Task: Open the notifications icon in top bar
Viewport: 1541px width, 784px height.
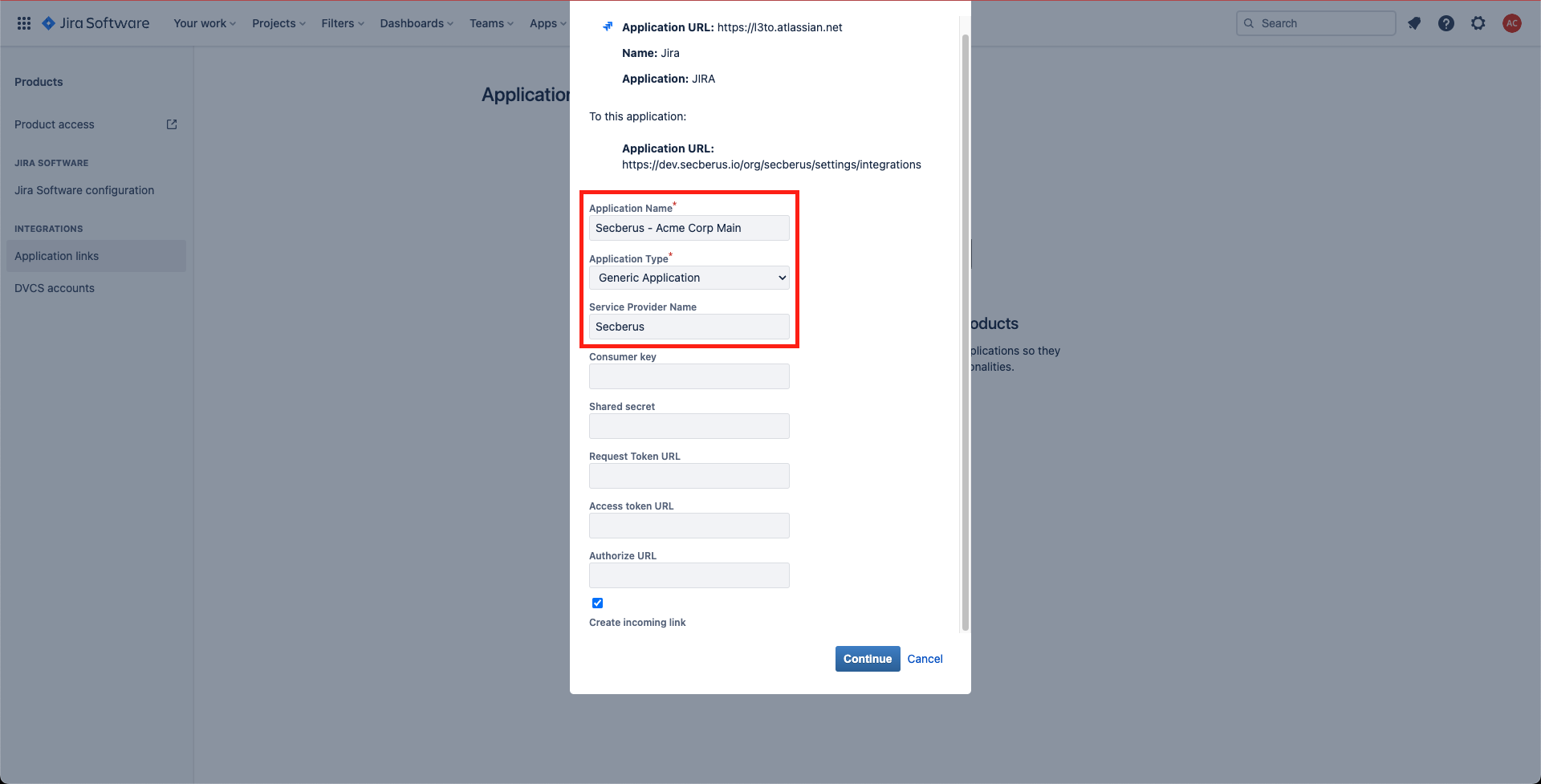Action: point(1414,23)
